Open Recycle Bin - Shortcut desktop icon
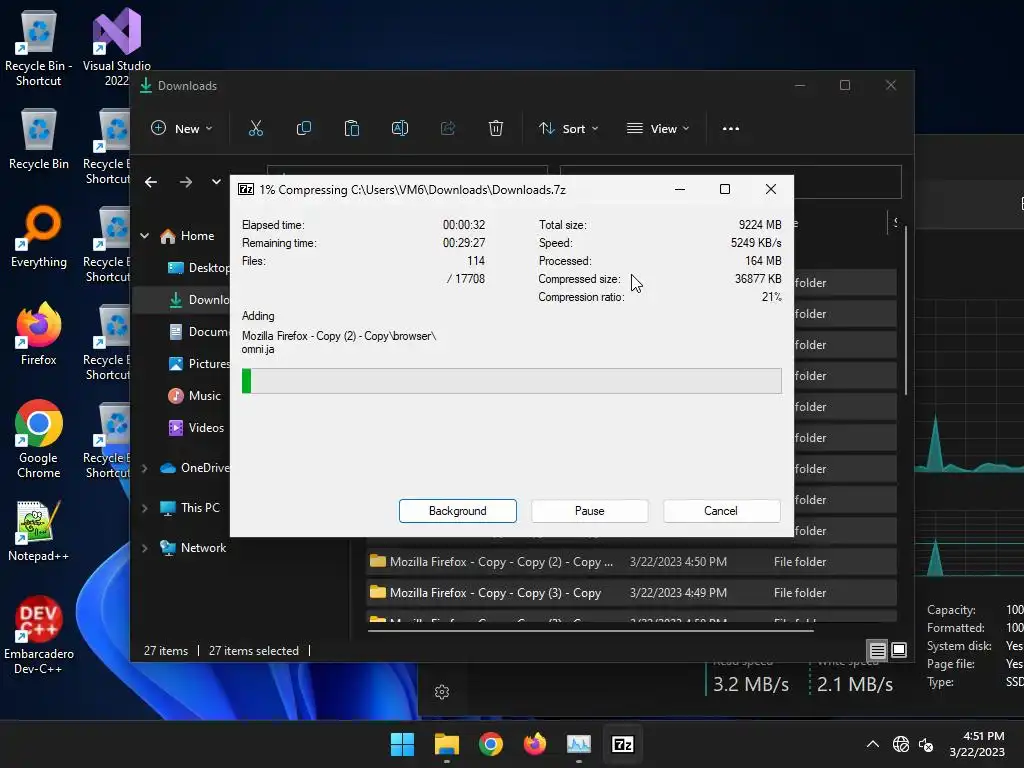This screenshot has height=768, width=1024. pos(39,50)
